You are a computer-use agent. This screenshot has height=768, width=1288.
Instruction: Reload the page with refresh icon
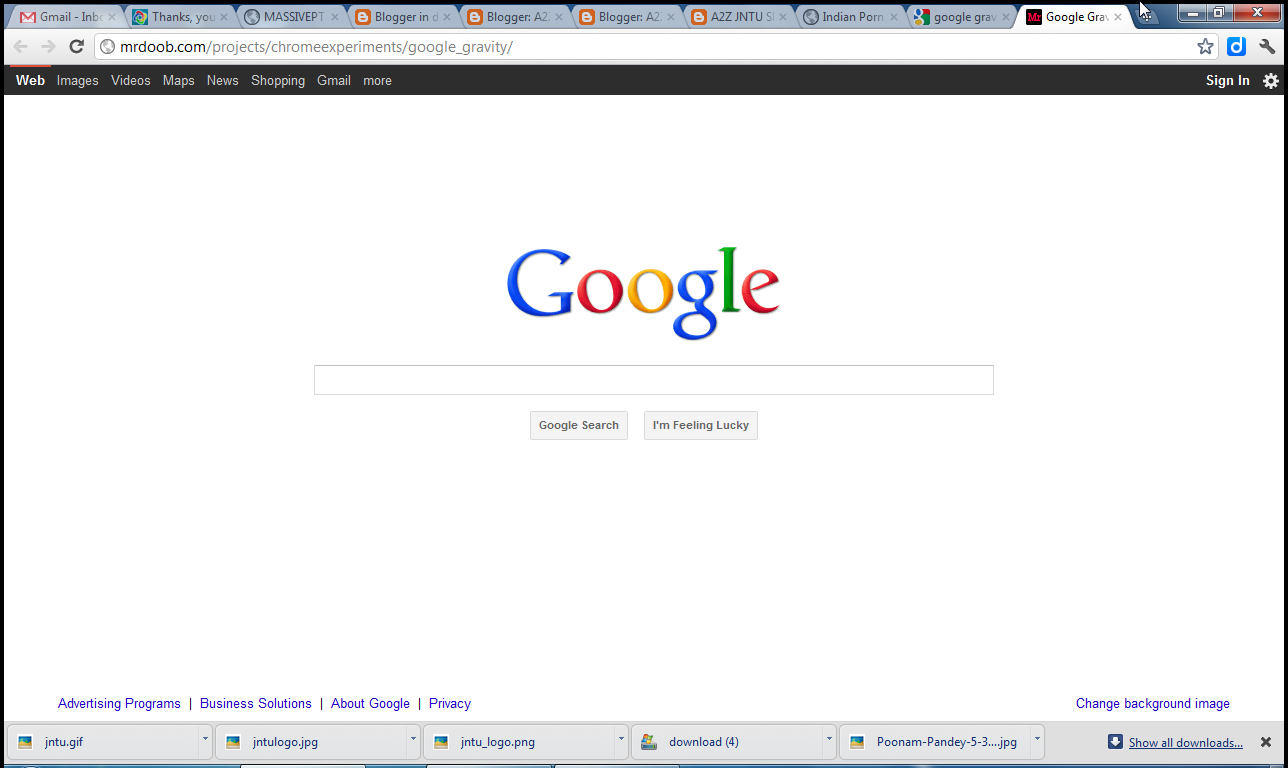(76, 47)
